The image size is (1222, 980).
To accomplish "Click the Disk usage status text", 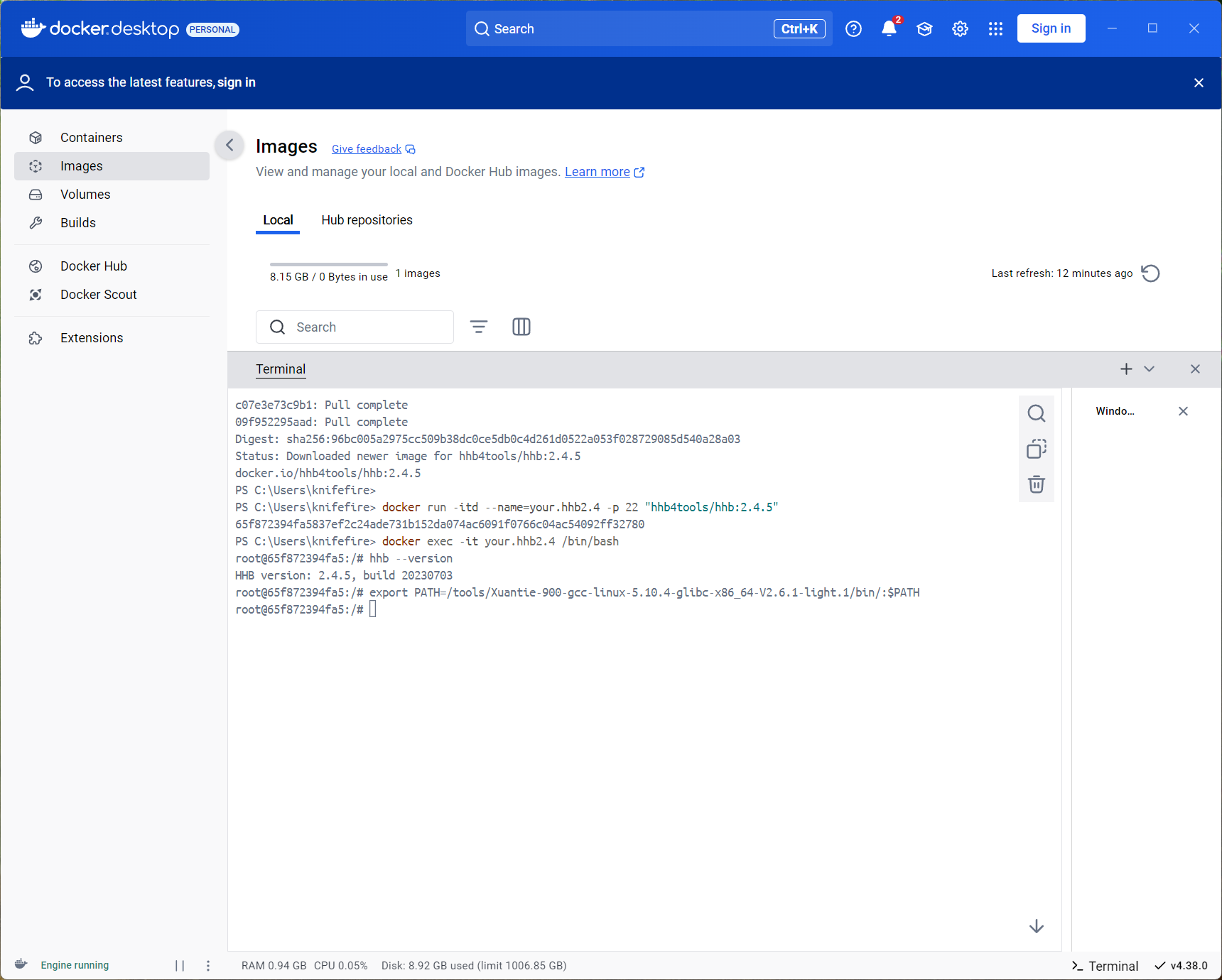I will click(x=474, y=966).
